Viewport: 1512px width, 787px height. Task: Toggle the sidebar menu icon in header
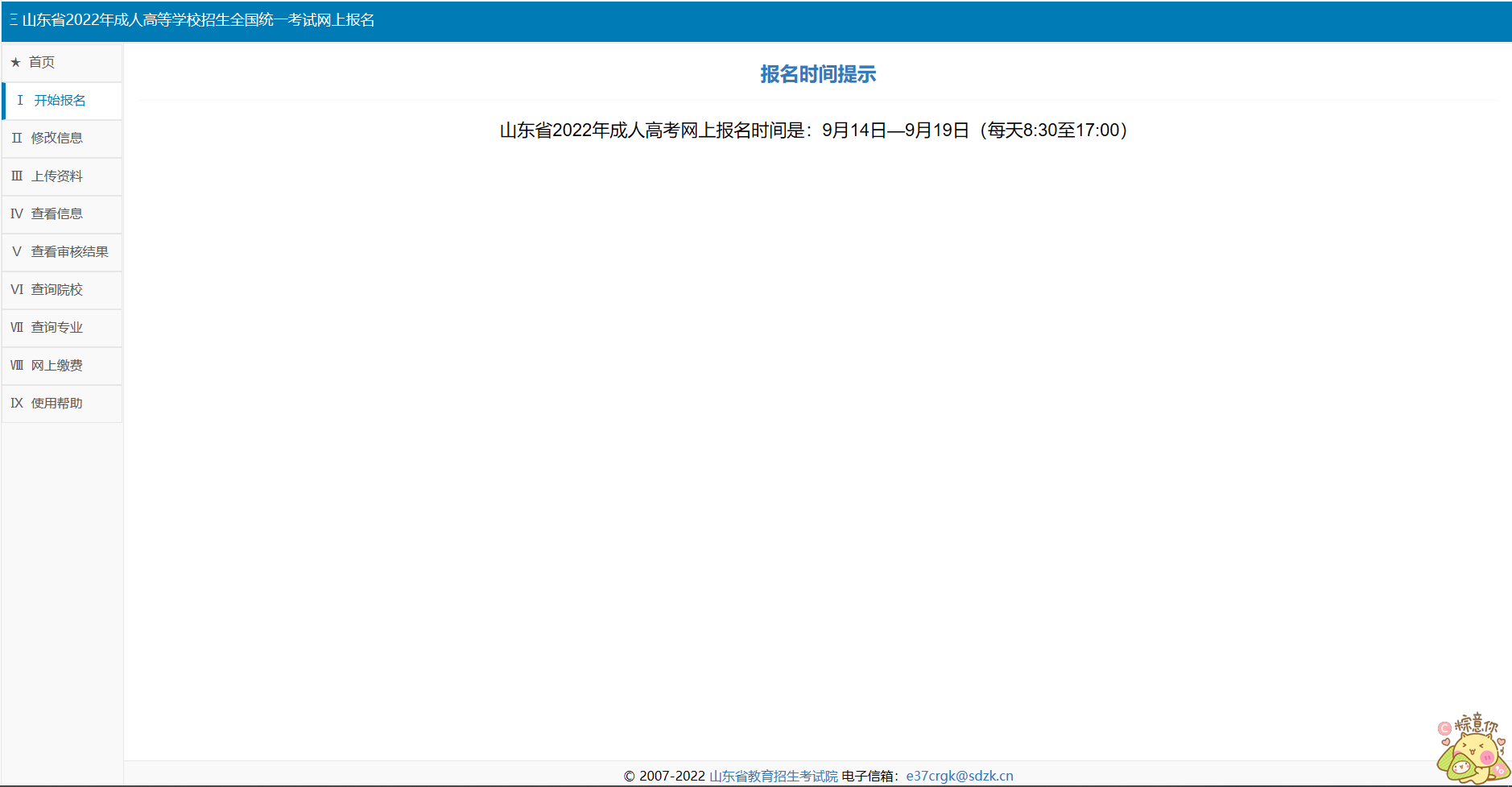(x=14, y=20)
